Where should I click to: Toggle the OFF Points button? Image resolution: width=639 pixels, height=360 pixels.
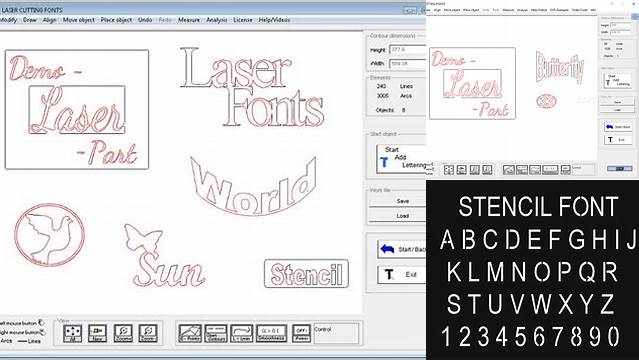pyautogui.click(x=301, y=333)
